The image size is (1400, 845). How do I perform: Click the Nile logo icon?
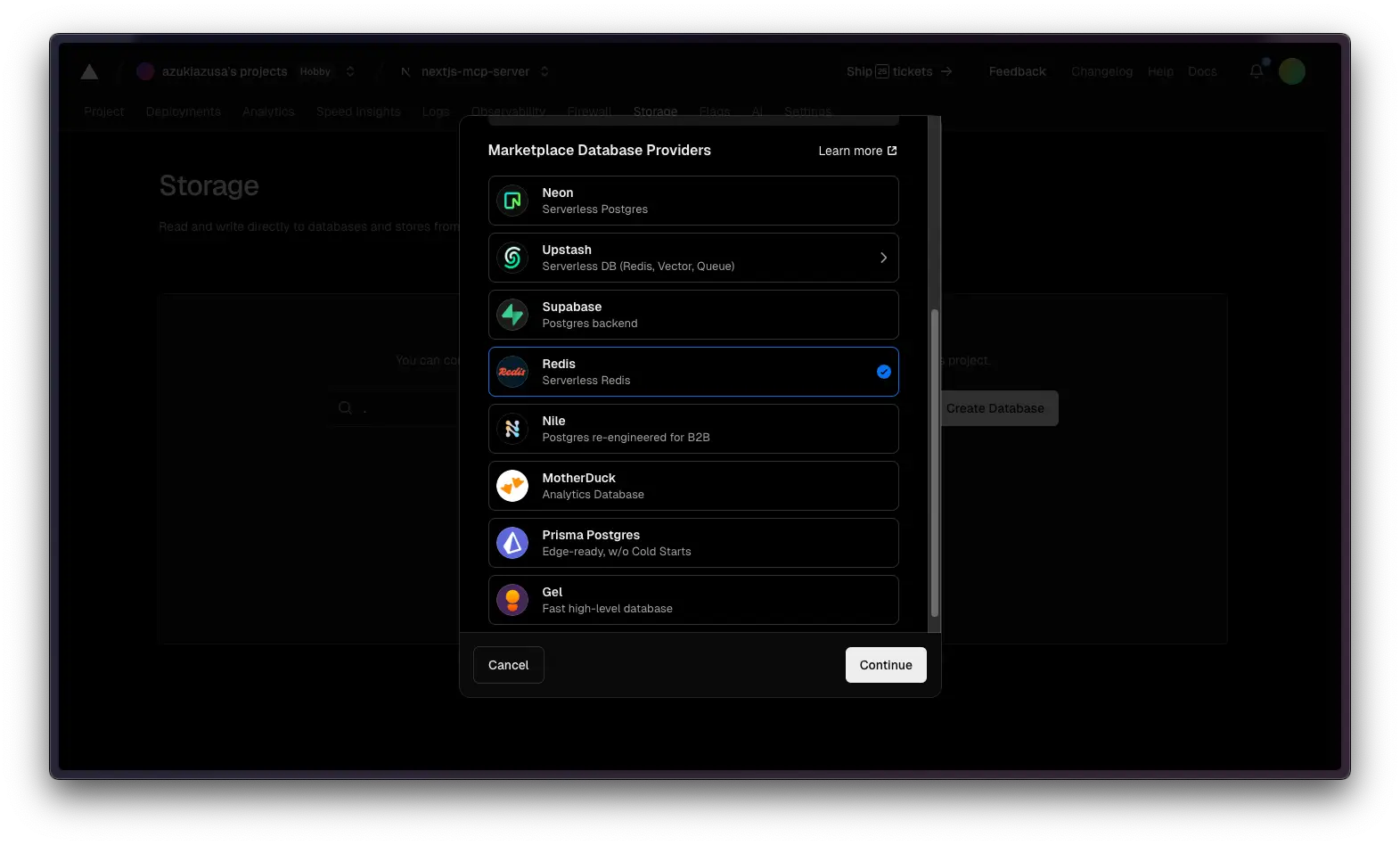tap(512, 429)
